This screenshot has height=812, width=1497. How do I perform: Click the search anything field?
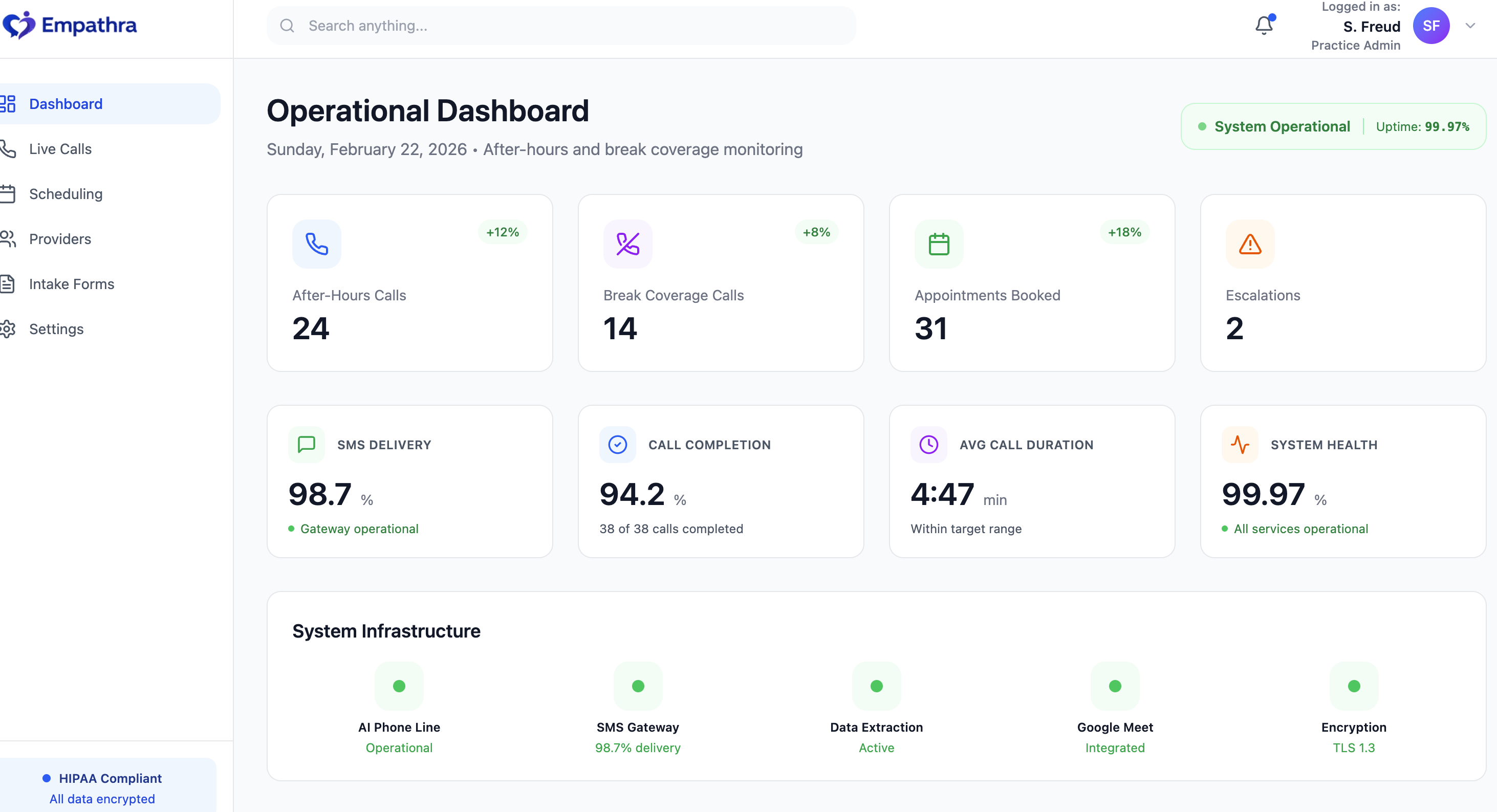[x=561, y=26]
